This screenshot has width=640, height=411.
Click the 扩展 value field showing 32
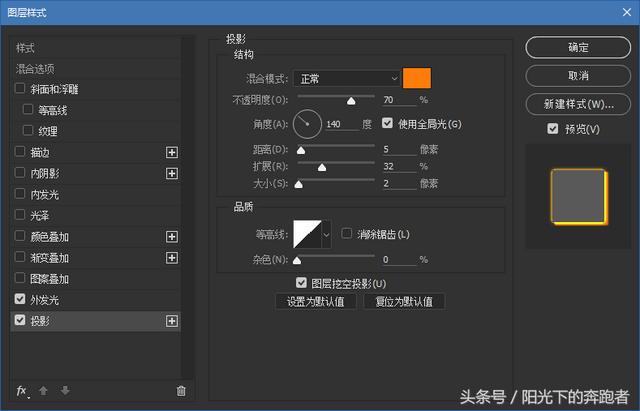(399, 167)
